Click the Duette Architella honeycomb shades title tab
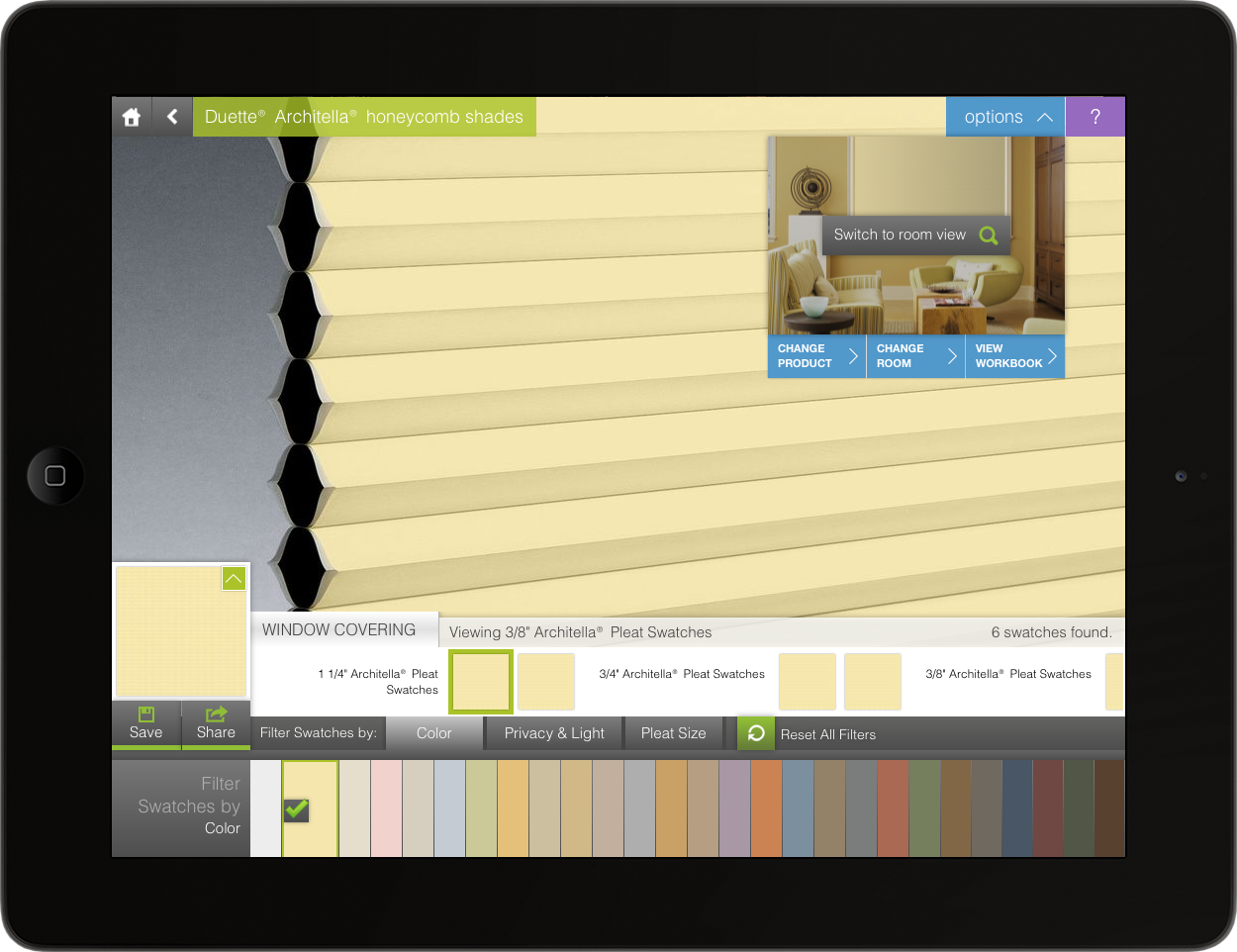This screenshot has height=952, width=1237. 364,117
